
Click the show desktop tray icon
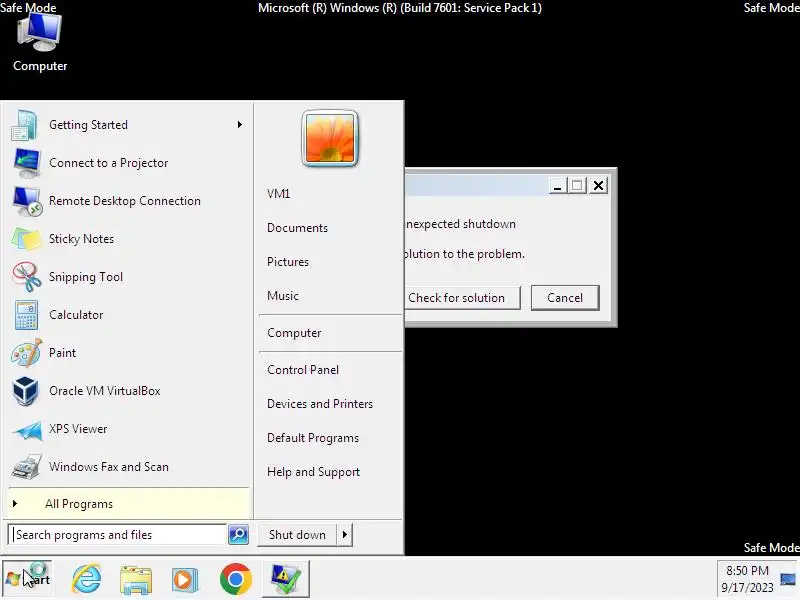pos(788,579)
